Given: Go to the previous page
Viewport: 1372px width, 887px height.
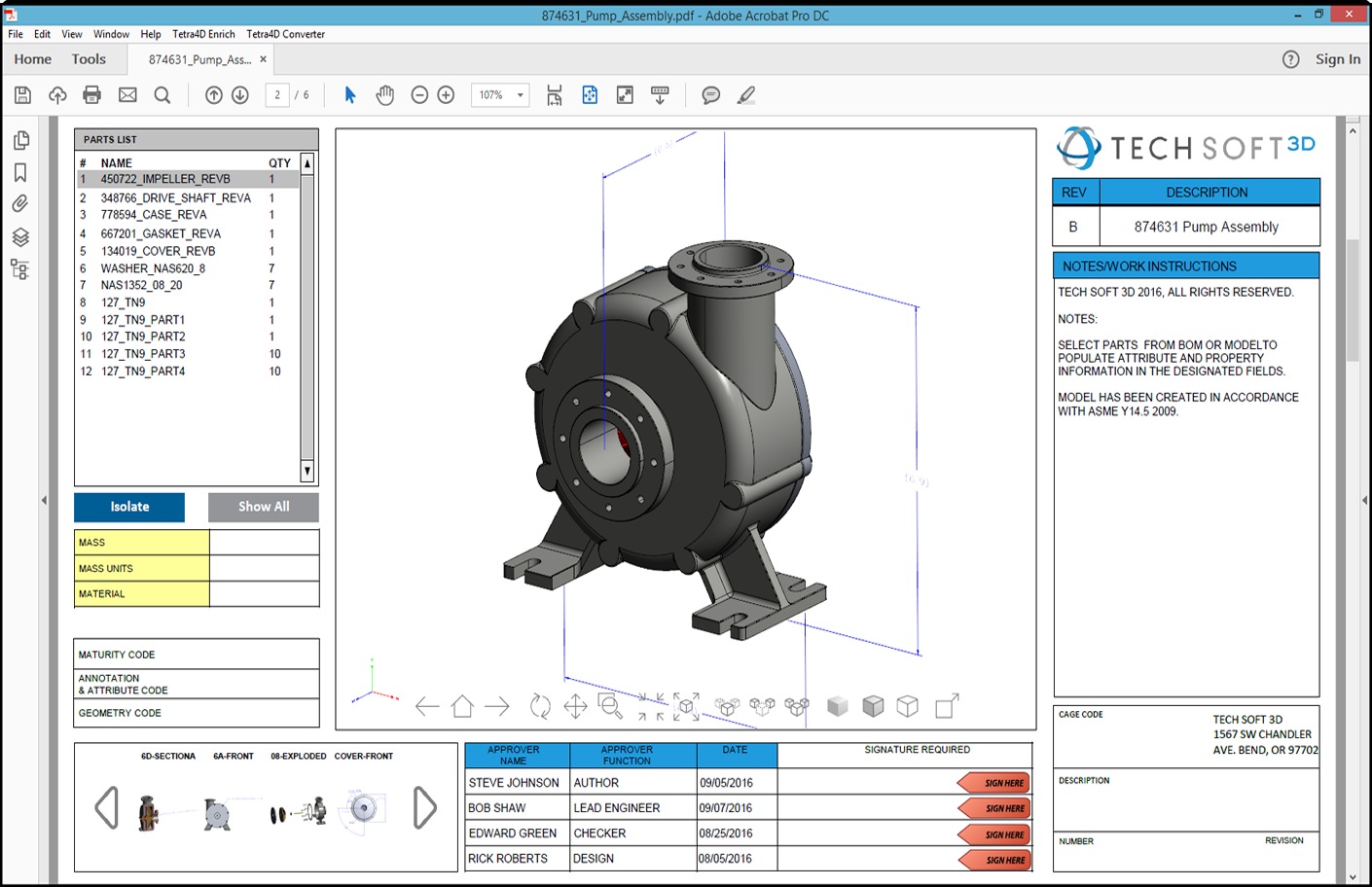Looking at the screenshot, I should point(214,95).
